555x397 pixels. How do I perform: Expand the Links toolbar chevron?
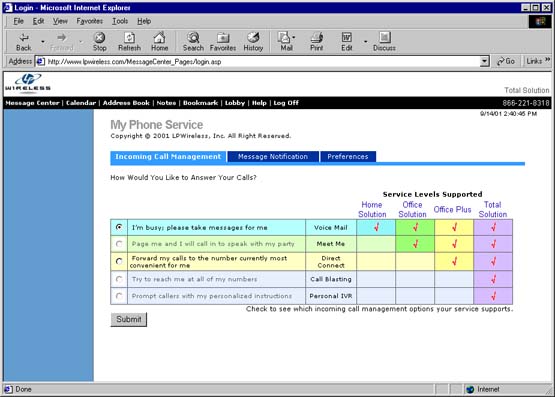click(x=547, y=60)
